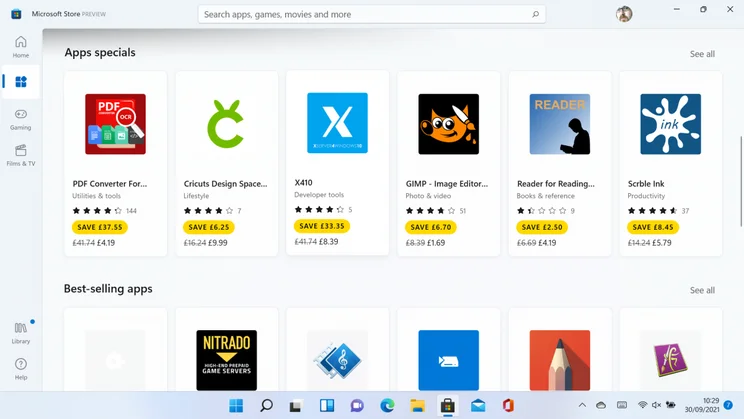Click the muted volume tray icon

(657, 405)
